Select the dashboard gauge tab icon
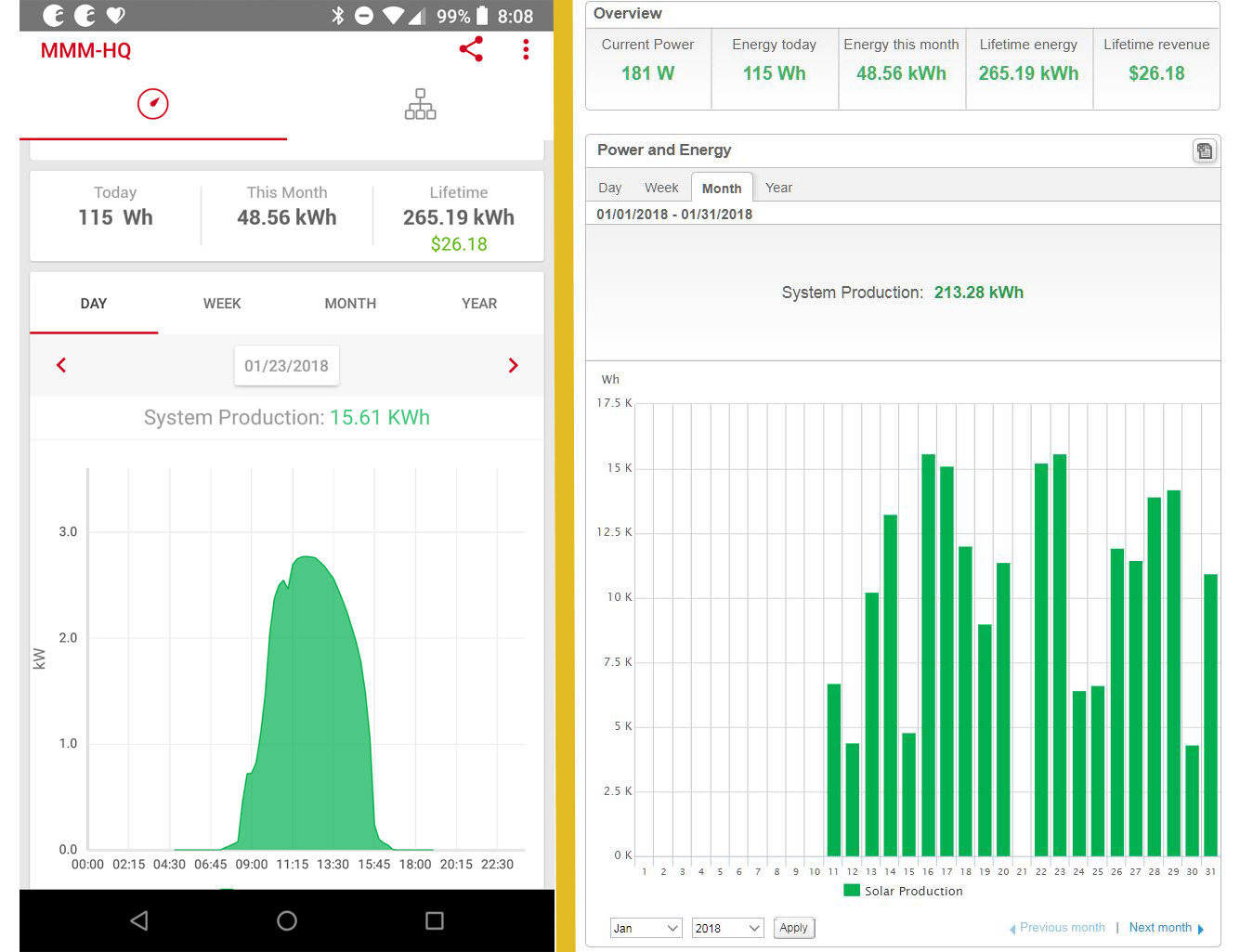The image size is (1240, 952). 153,104
